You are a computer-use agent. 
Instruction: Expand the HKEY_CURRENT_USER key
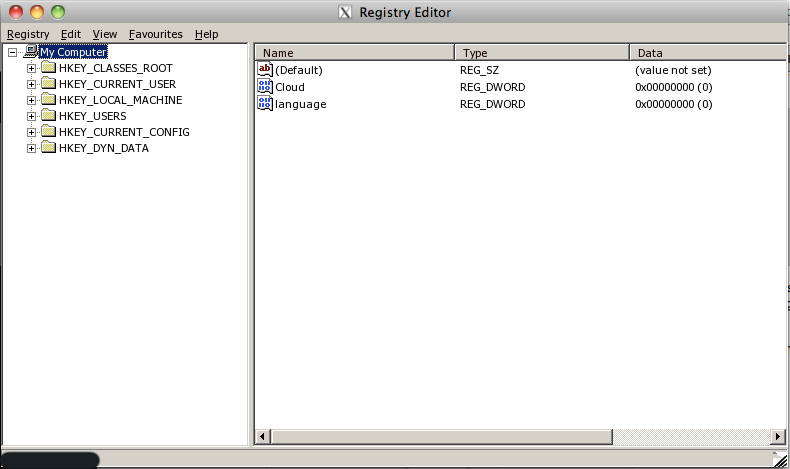click(x=31, y=84)
